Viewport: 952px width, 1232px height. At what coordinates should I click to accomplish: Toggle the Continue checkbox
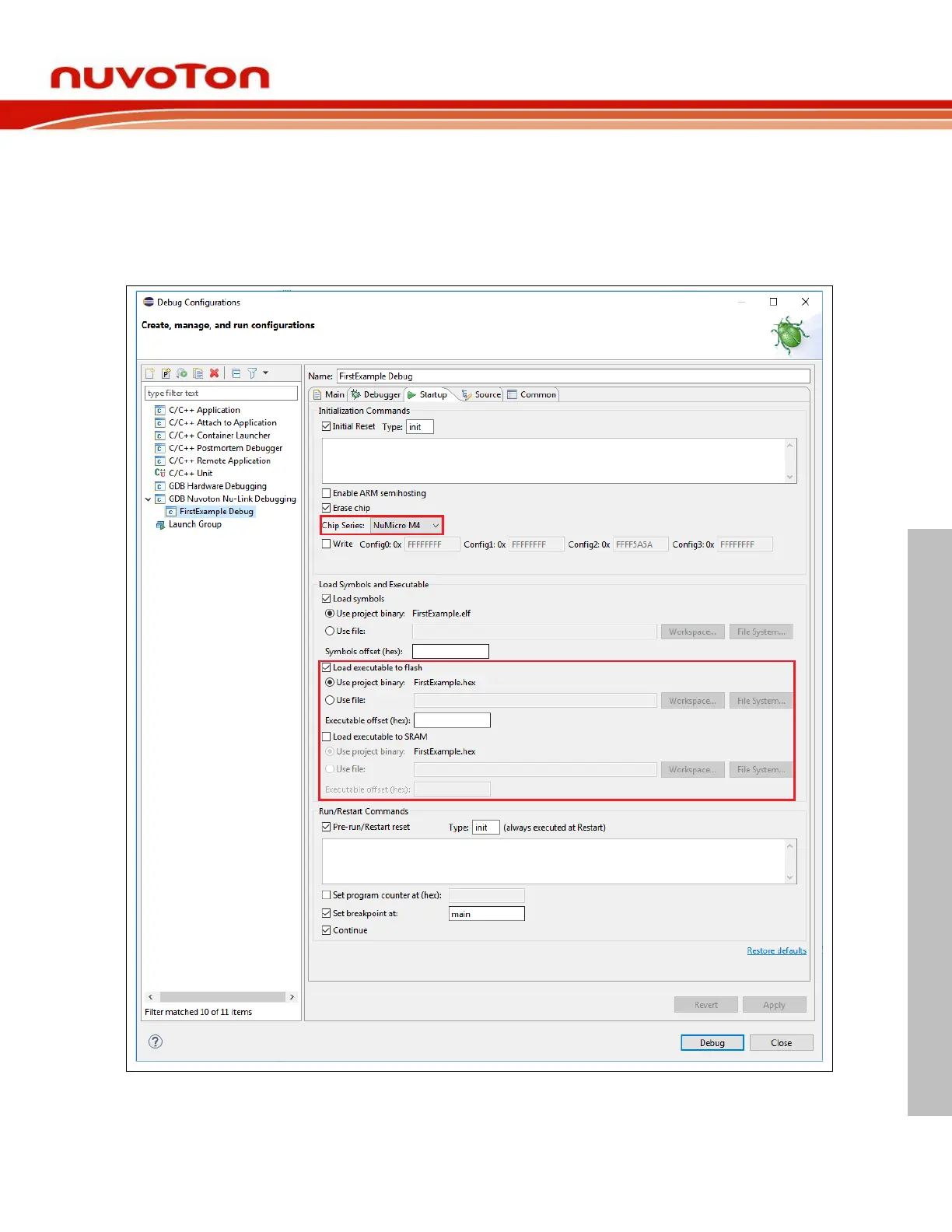pyautogui.click(x=327, y=930)
